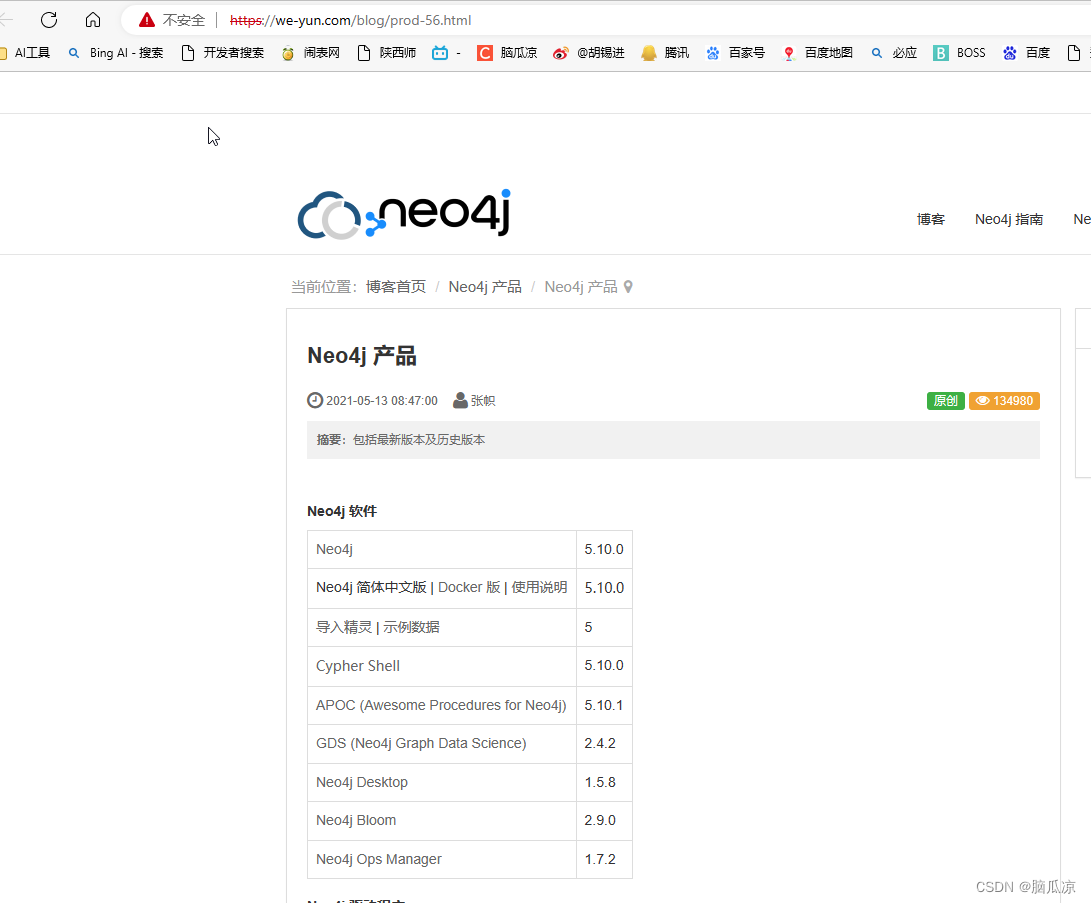
Task: Click the 摘要 summary text box
Action: [x=673, y=440]
